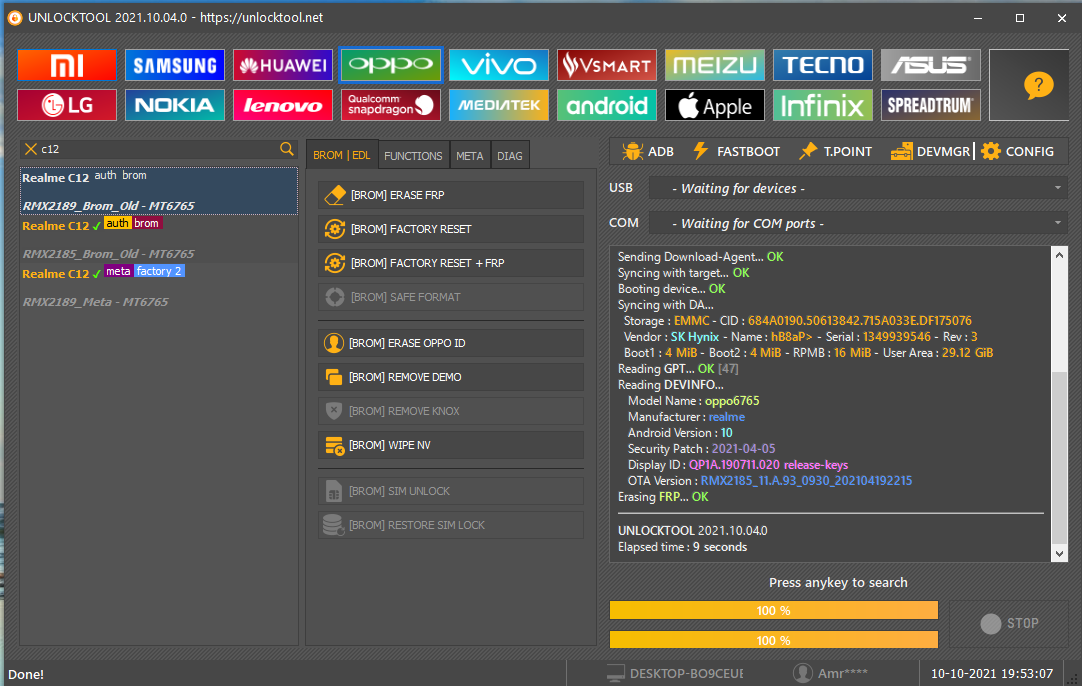Image resolution: width=1082 pixels, height=686 pixels.
Task: Click the log scrollbar up arrow
Action: [x=1059, y=255]
